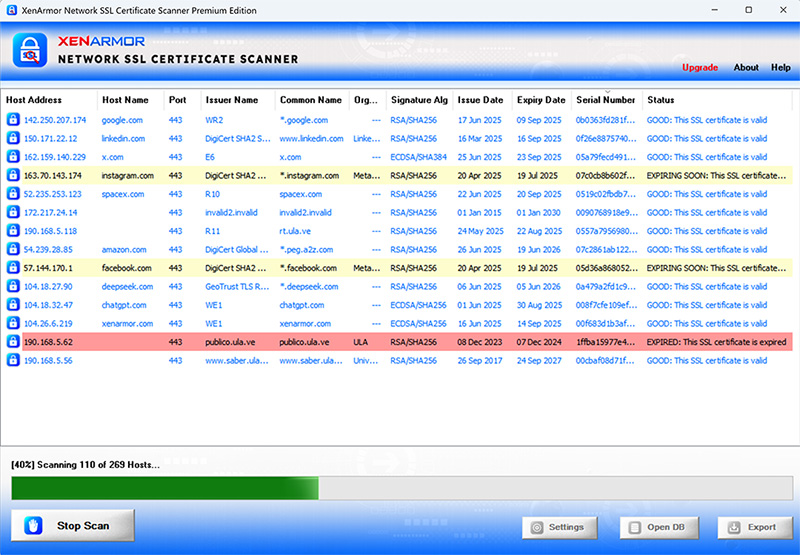Sort by the Host Name column header
Screen dimensions: 800x555
point(125,100)
